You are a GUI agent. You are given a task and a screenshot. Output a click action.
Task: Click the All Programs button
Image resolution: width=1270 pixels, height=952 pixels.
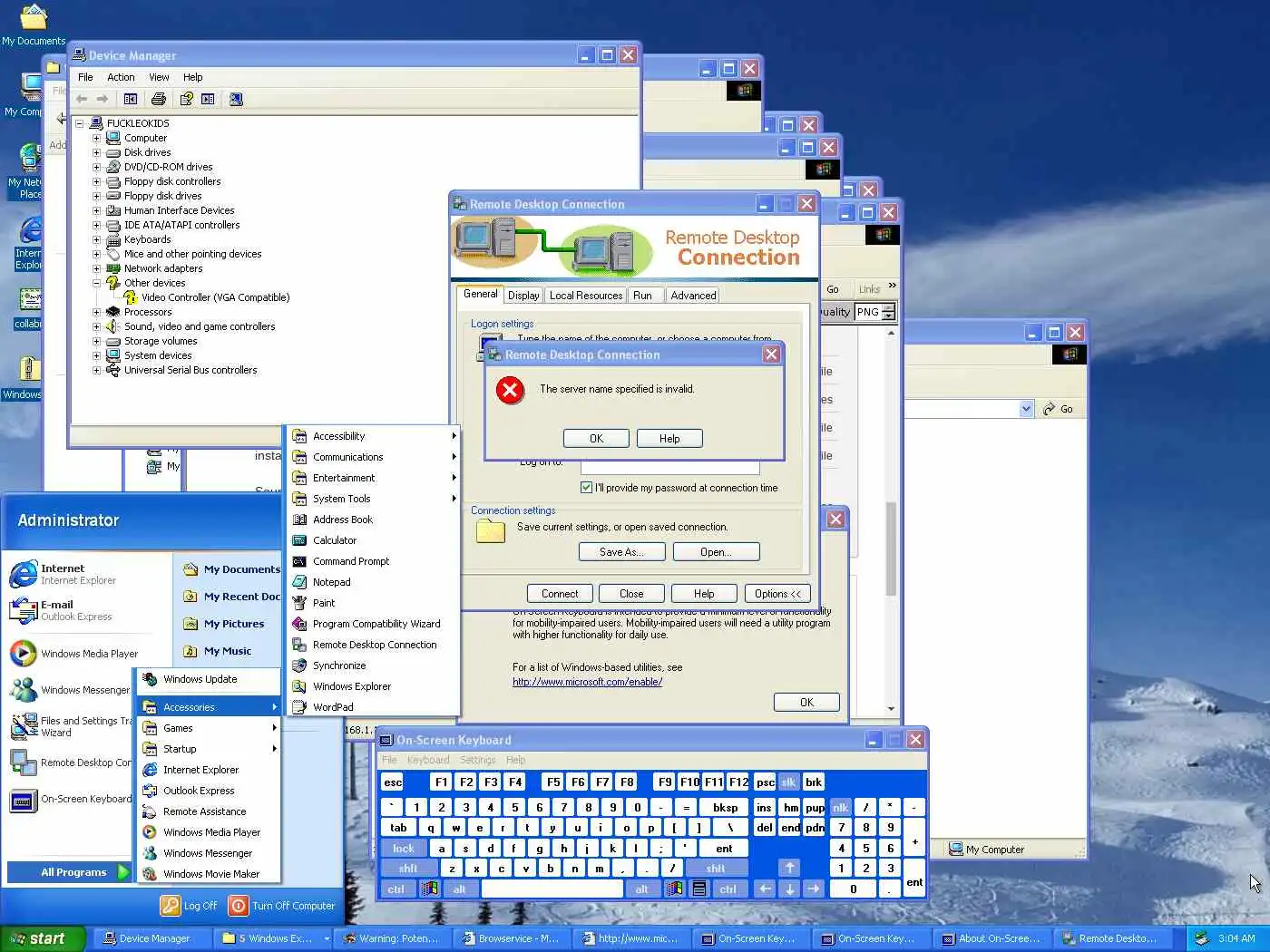click(69, 872)
